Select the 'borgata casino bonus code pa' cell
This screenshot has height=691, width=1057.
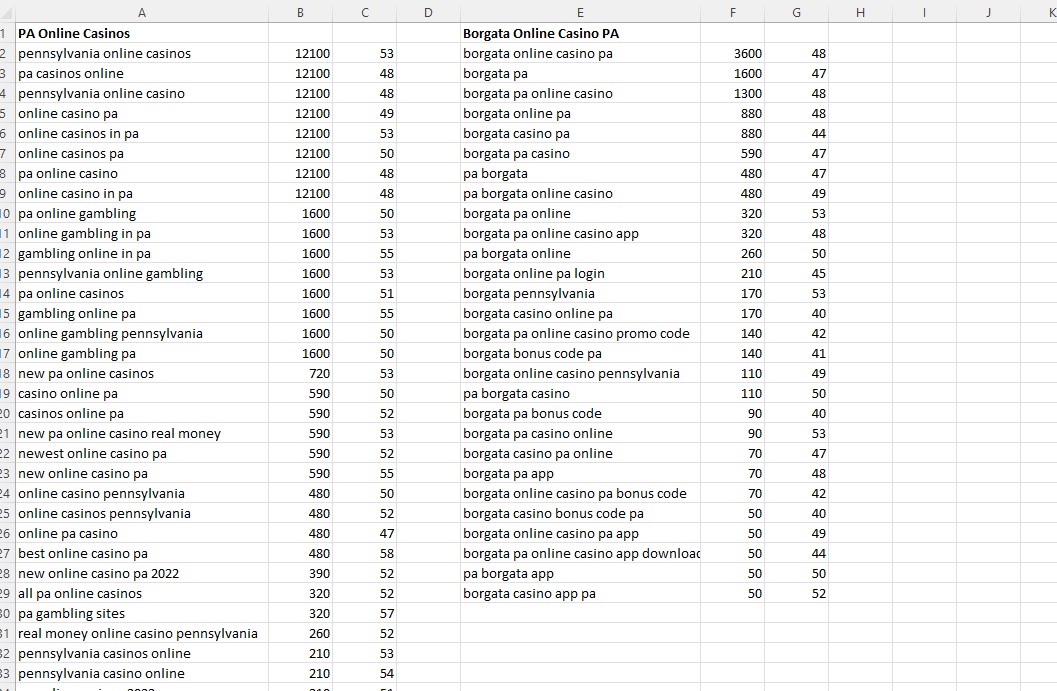tap(580, 514)
